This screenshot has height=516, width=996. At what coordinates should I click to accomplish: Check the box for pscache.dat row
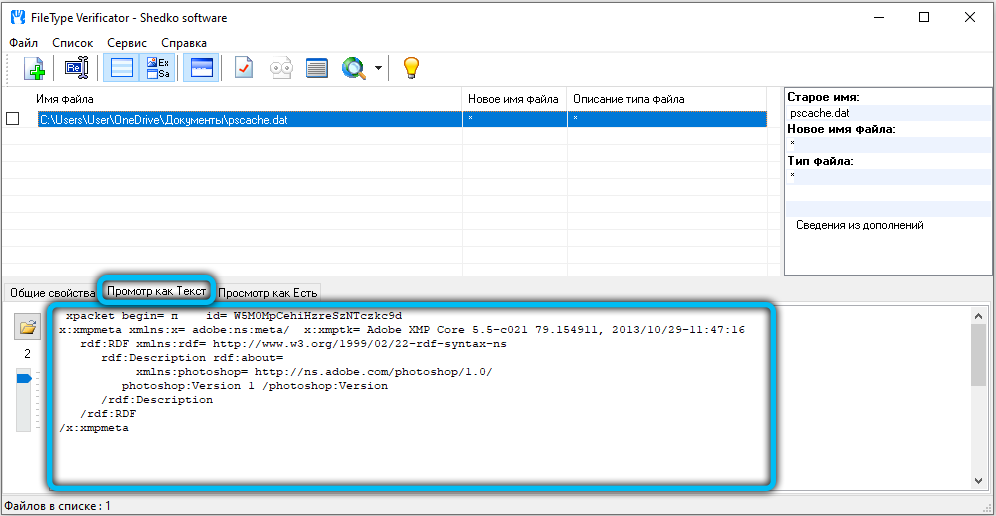tap(13, 119)
